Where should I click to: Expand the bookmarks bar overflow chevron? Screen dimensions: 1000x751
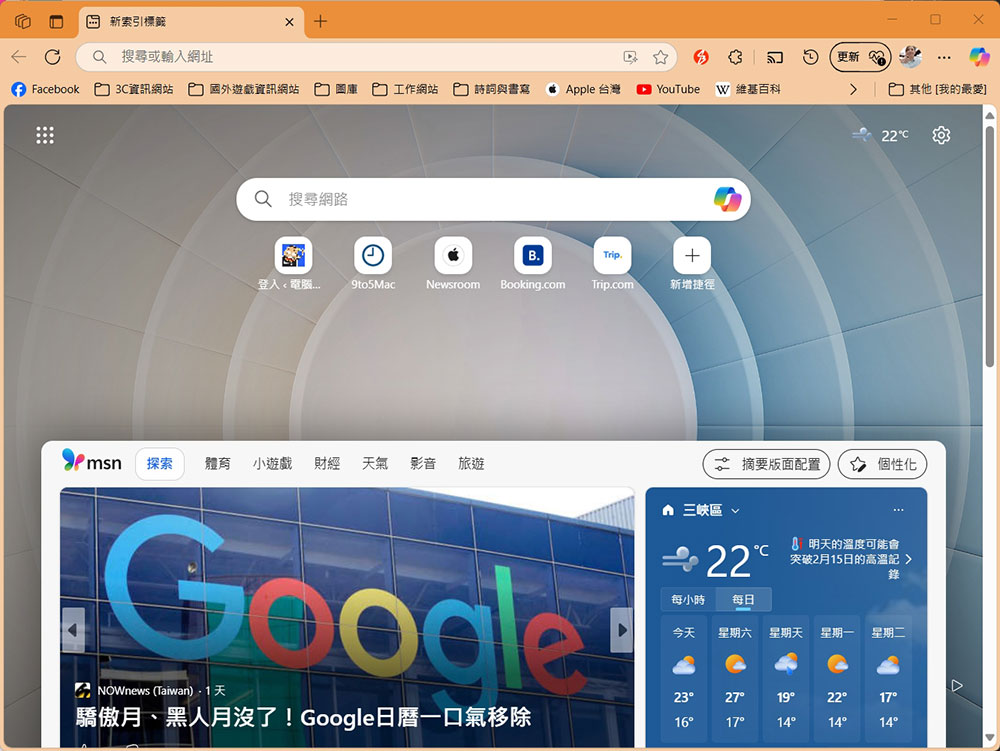coord(853,89)
